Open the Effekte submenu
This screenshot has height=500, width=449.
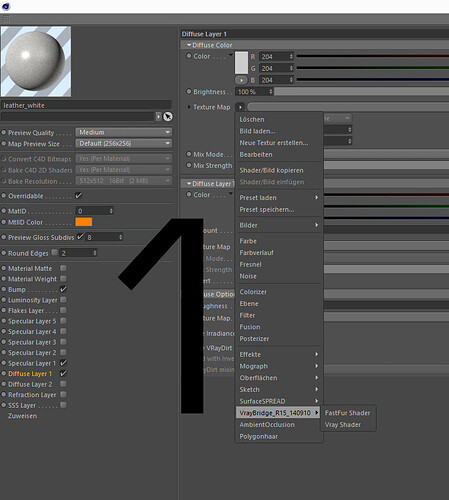point(279,354)
